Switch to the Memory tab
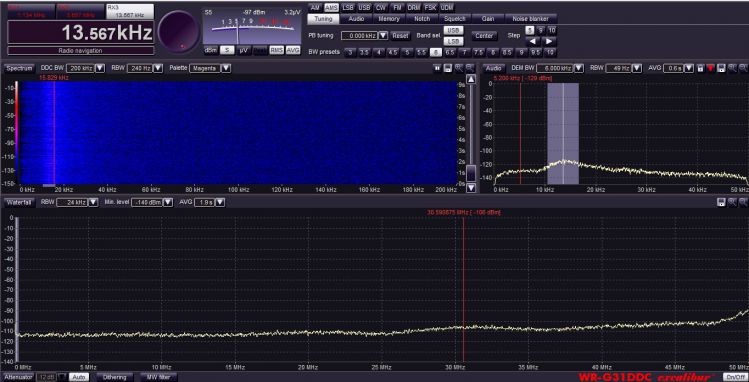Screen dimensions: 749x382 click(x=389, y=19)
